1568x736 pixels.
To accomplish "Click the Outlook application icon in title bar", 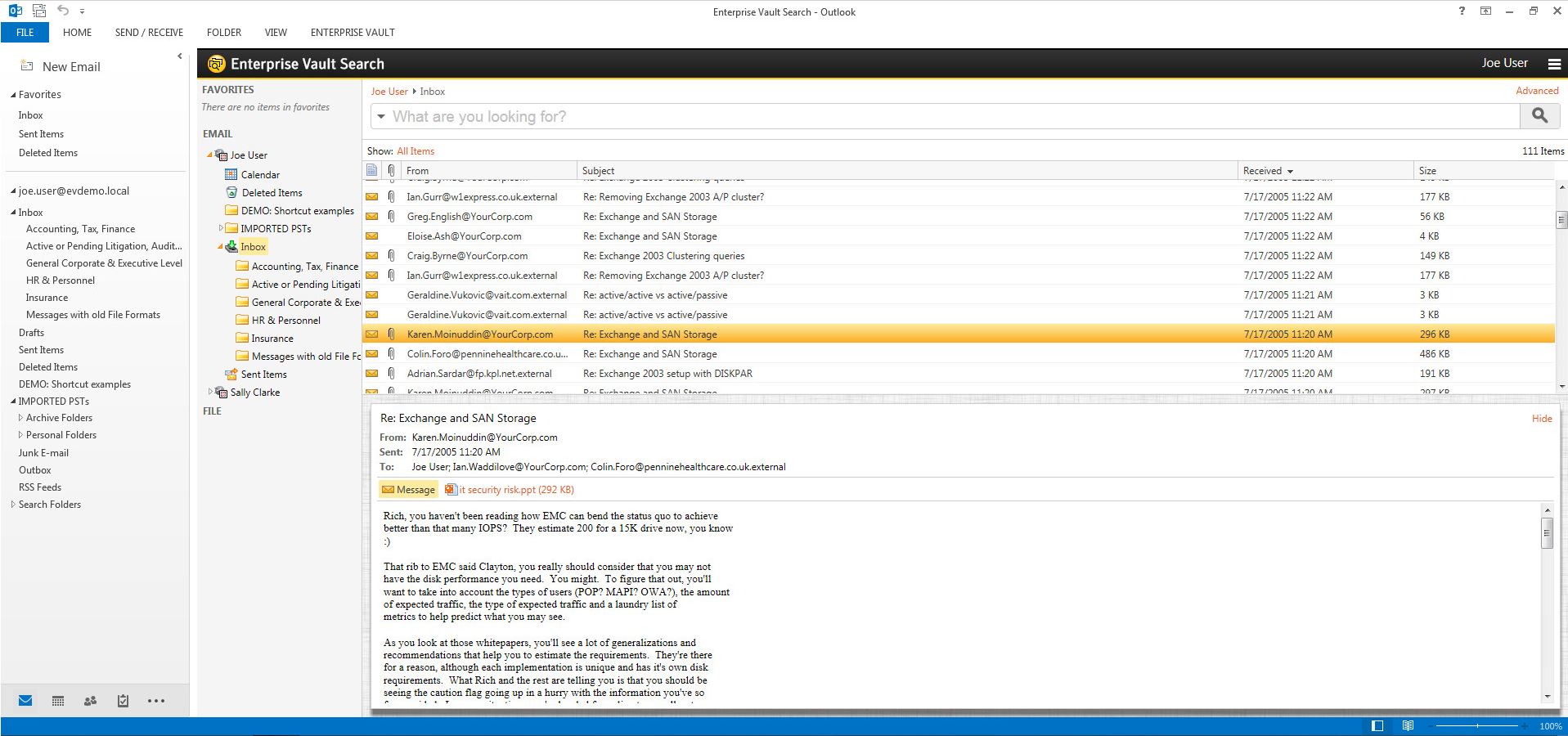I will tap(16, 11).
